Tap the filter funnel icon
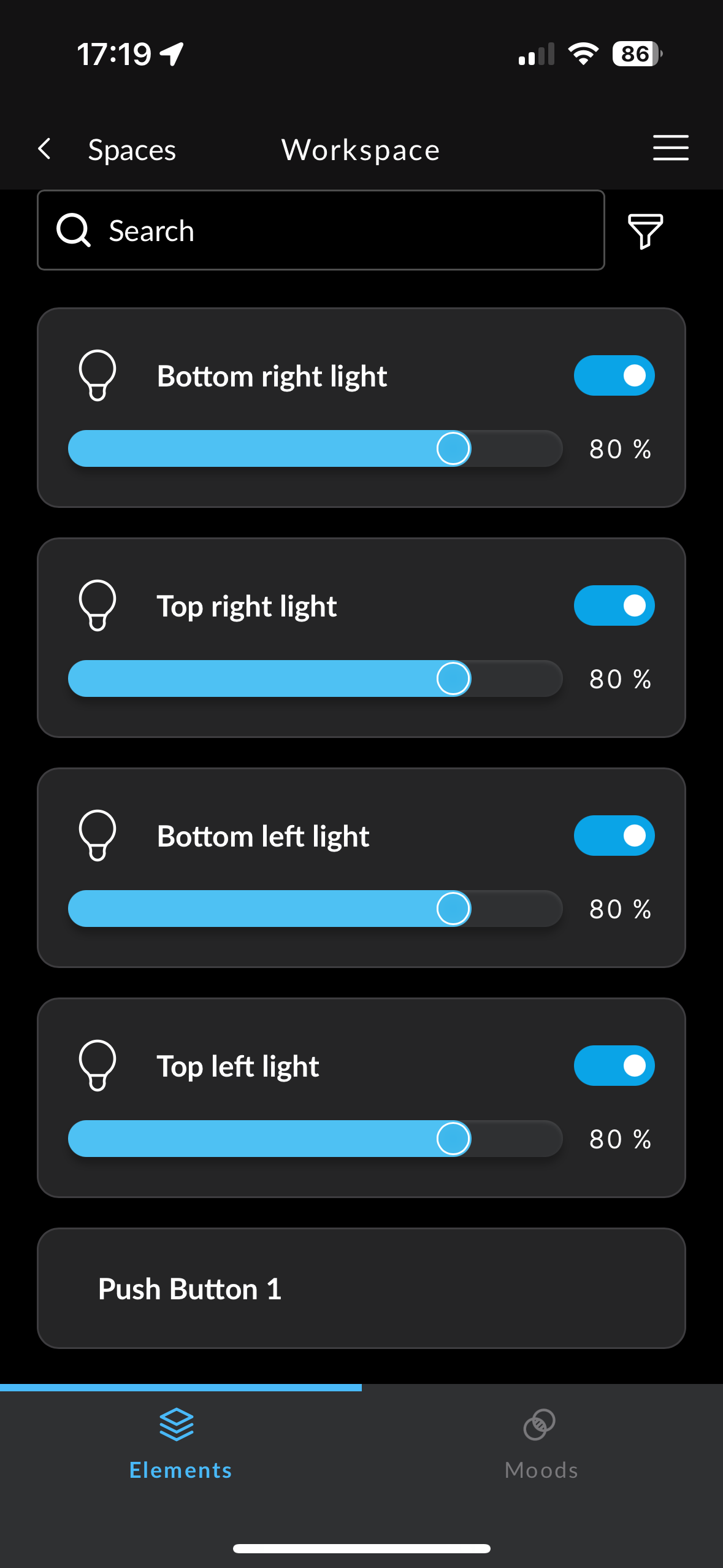723x1568 pixels. pyautogui.click(x=645, y=231)
